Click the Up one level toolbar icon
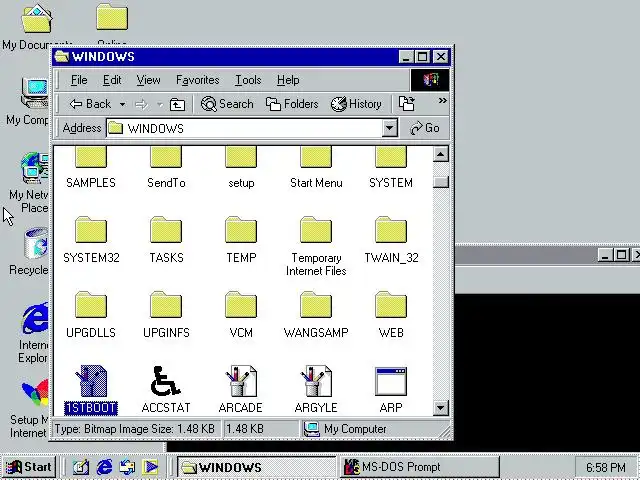The image size is (640, 480). (177, 104)
